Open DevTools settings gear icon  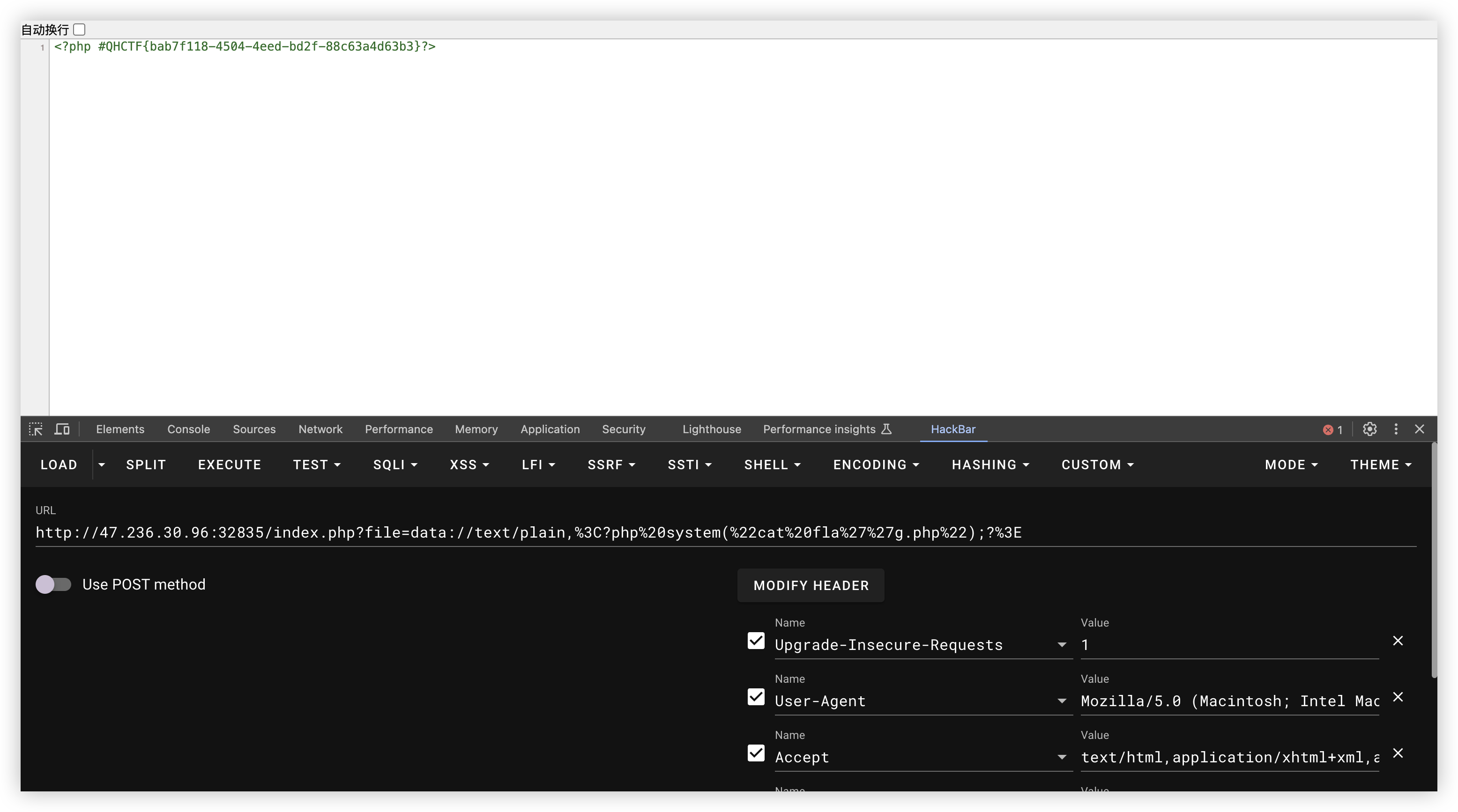(1369, 429)
